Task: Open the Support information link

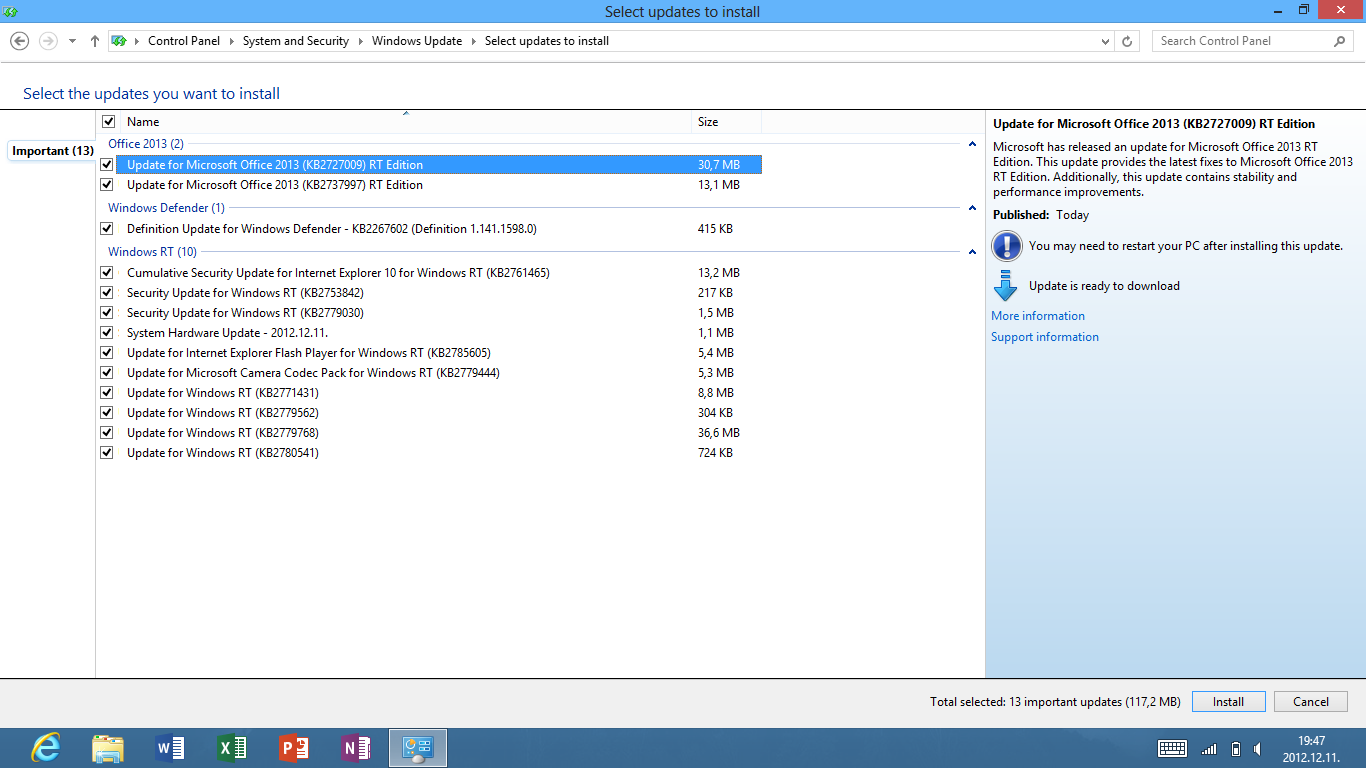Action: [1045, 337]
